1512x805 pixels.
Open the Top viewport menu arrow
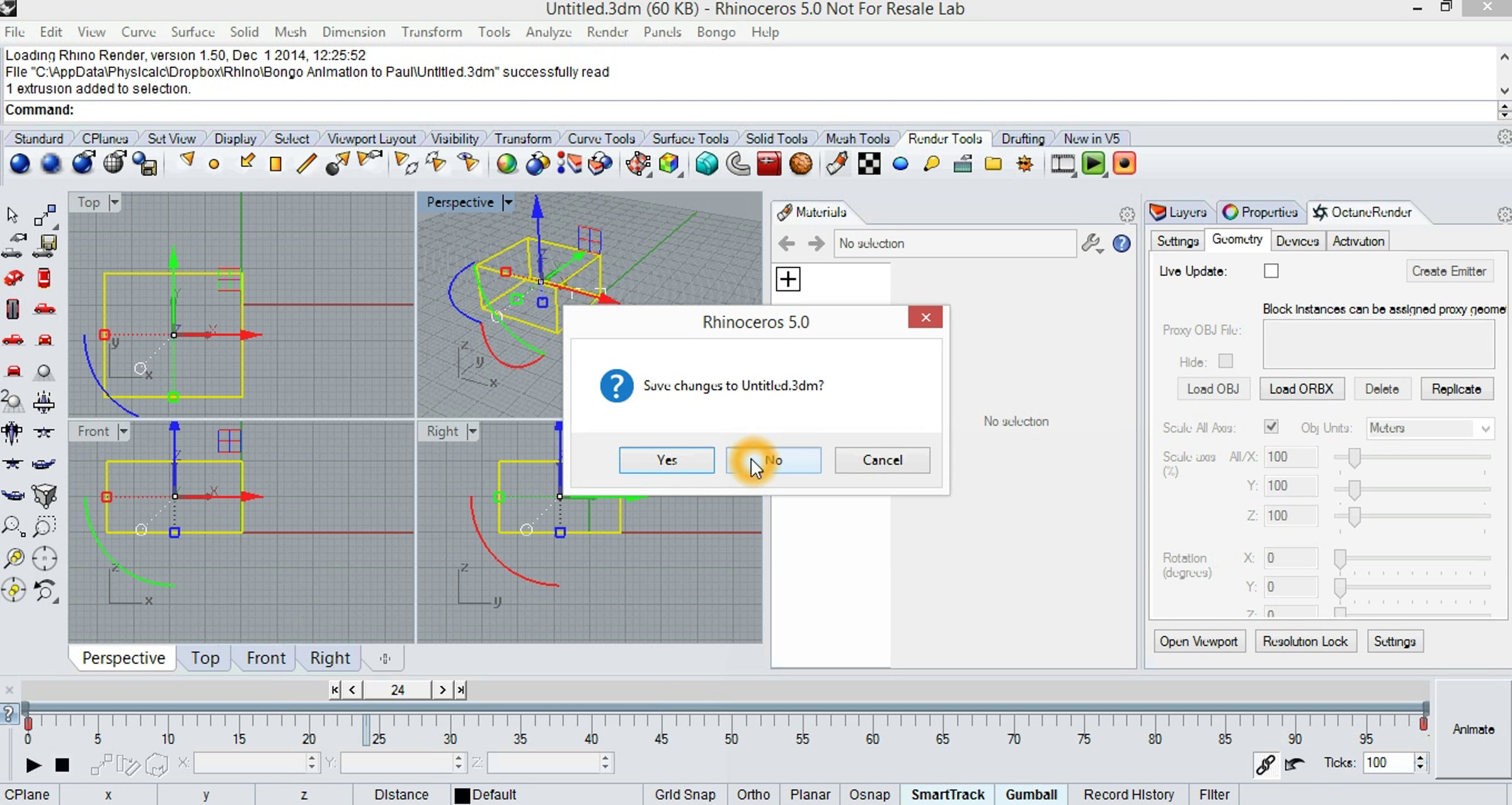114,202
